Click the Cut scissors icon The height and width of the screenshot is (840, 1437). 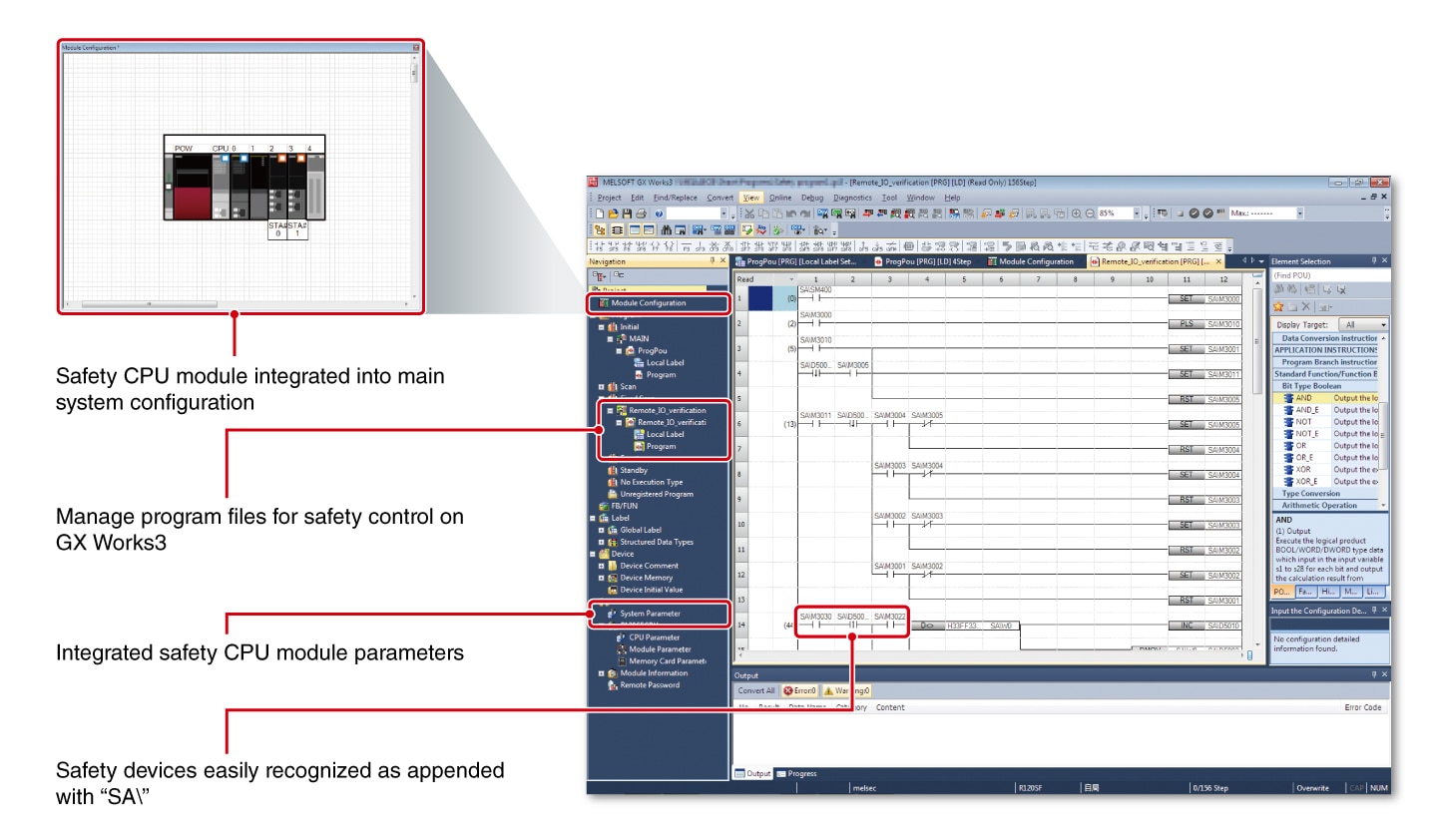point(749,213)
